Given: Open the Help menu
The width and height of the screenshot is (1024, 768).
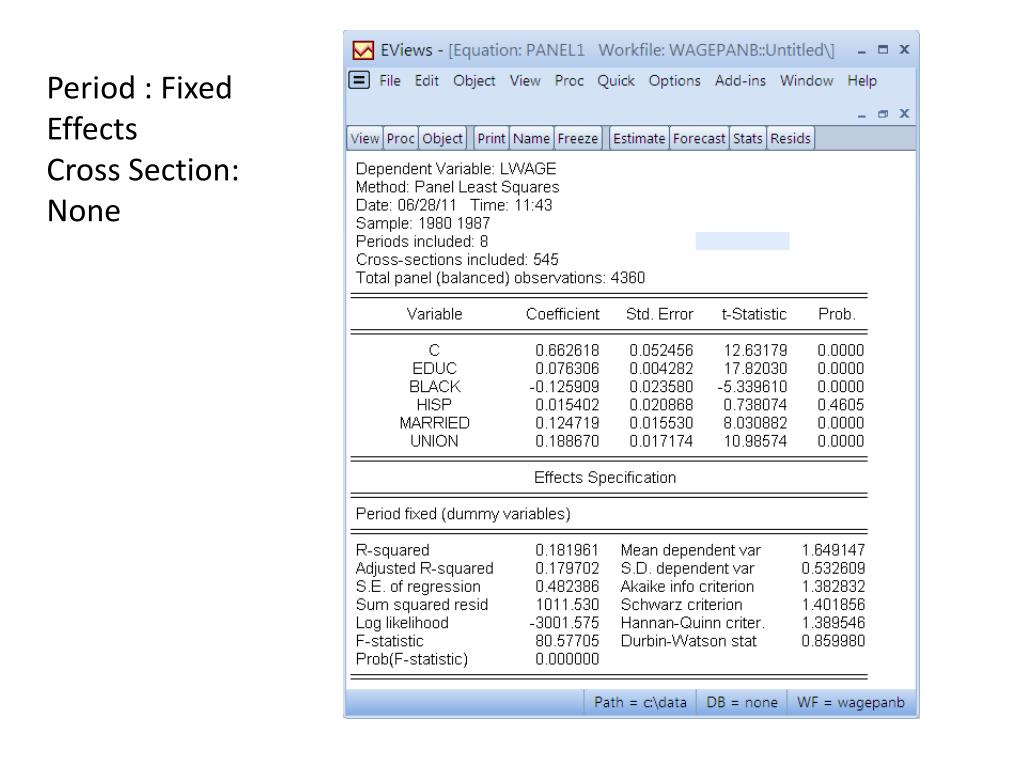Looking at the screenshot, I should click(862, 81).
